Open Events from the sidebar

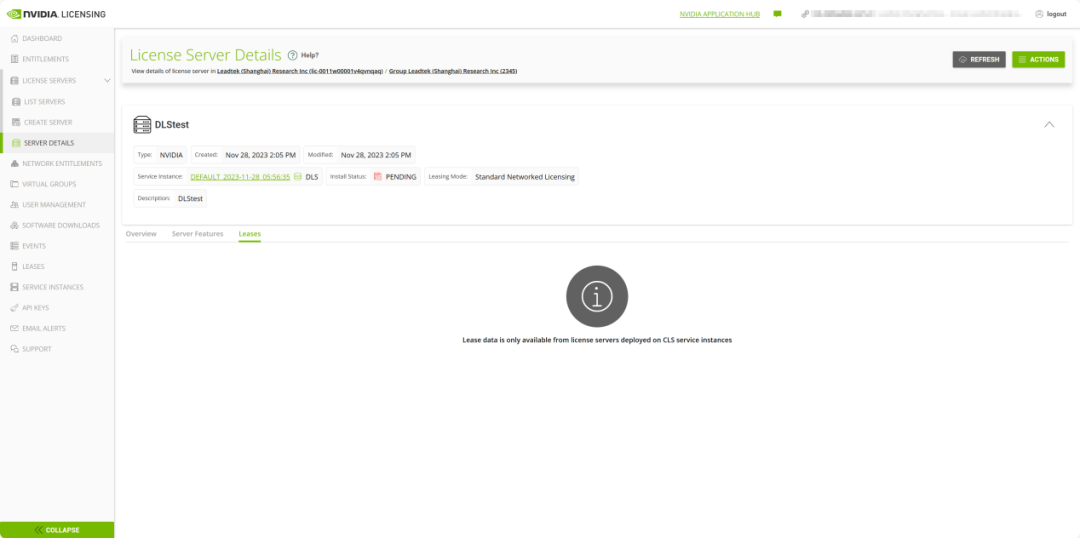34,246
